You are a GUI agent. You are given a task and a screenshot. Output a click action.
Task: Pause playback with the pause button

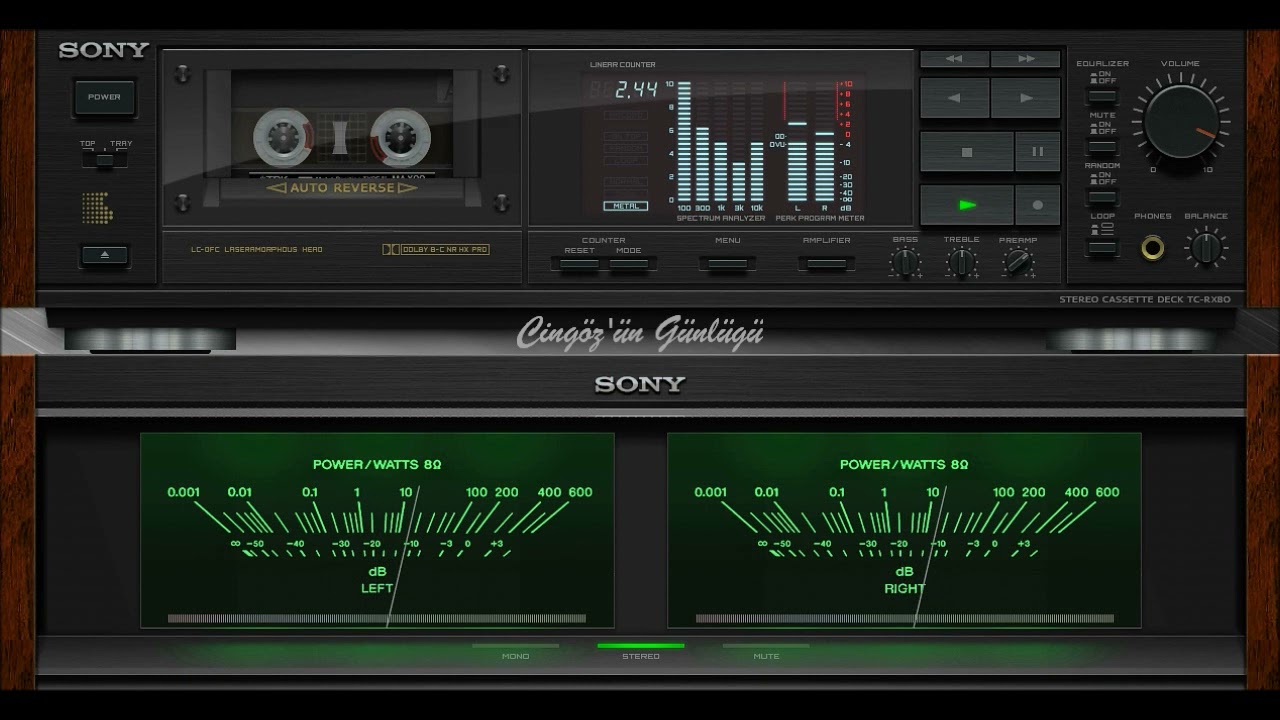tap(1038, 152)
